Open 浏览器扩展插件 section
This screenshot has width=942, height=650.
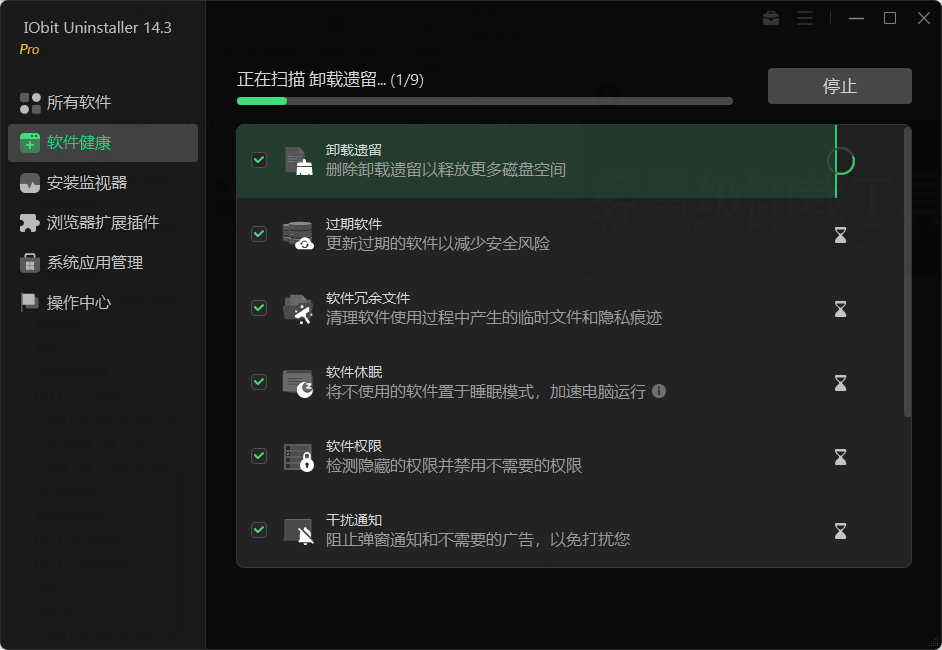tap(103, 223)
